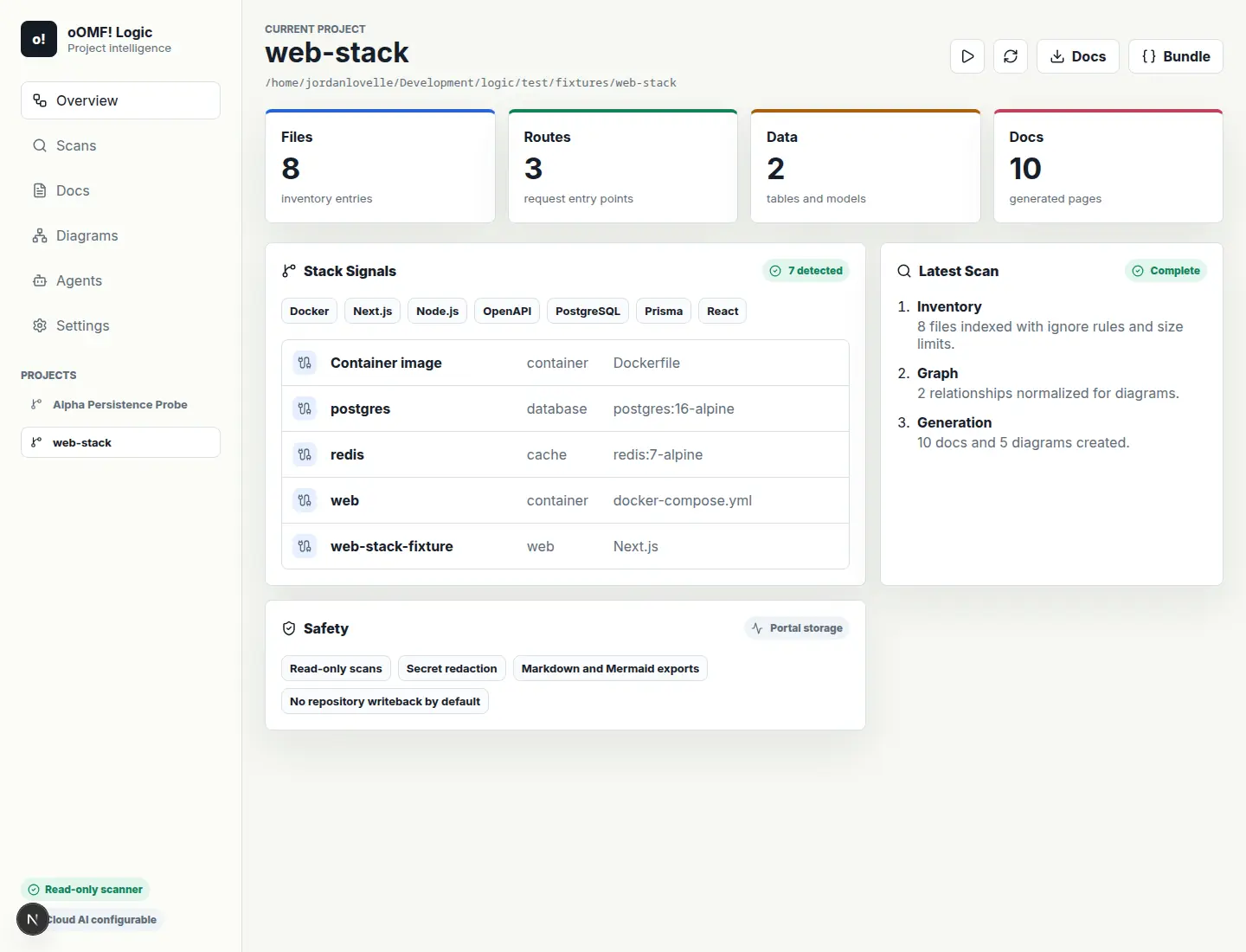Click the Next.js stack tag
Image resolution: width=1246 pixels, height=952 pixels.
(372, 311)
